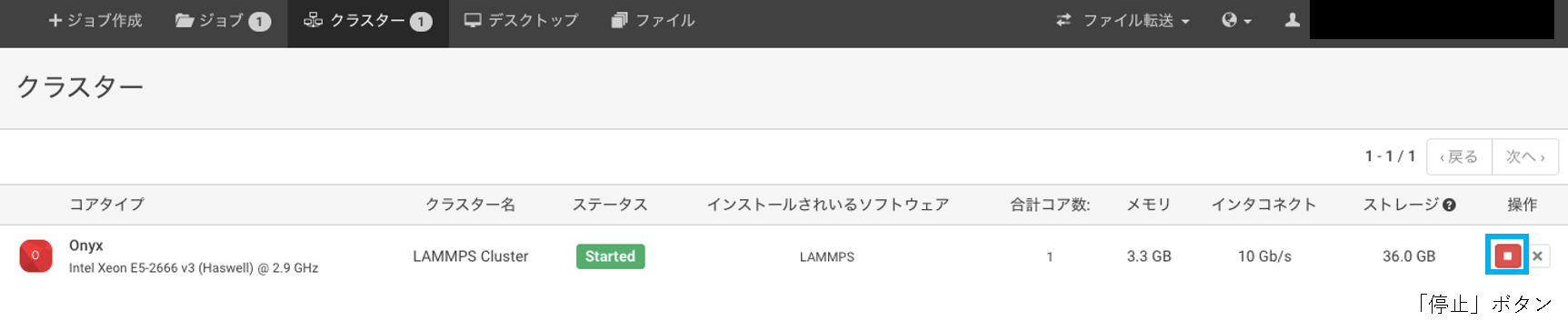This screenshot has width=1568, height=331.
Task: Click the LAMMPS Cluster name
Action: click(x=470, y=256)
